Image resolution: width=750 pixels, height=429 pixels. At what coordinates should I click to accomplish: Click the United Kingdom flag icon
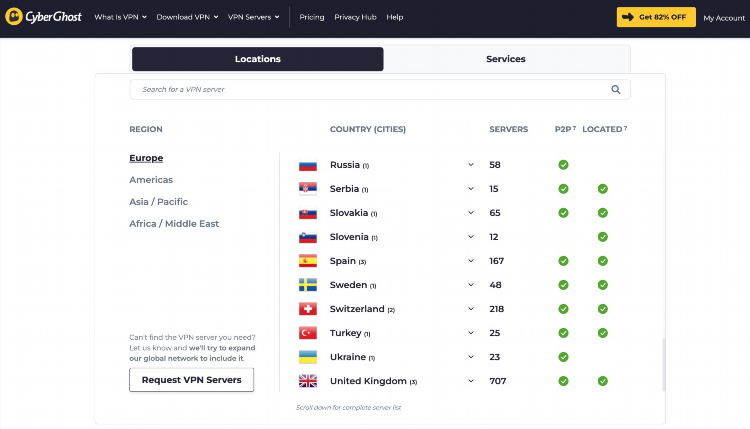click(308, 381)
